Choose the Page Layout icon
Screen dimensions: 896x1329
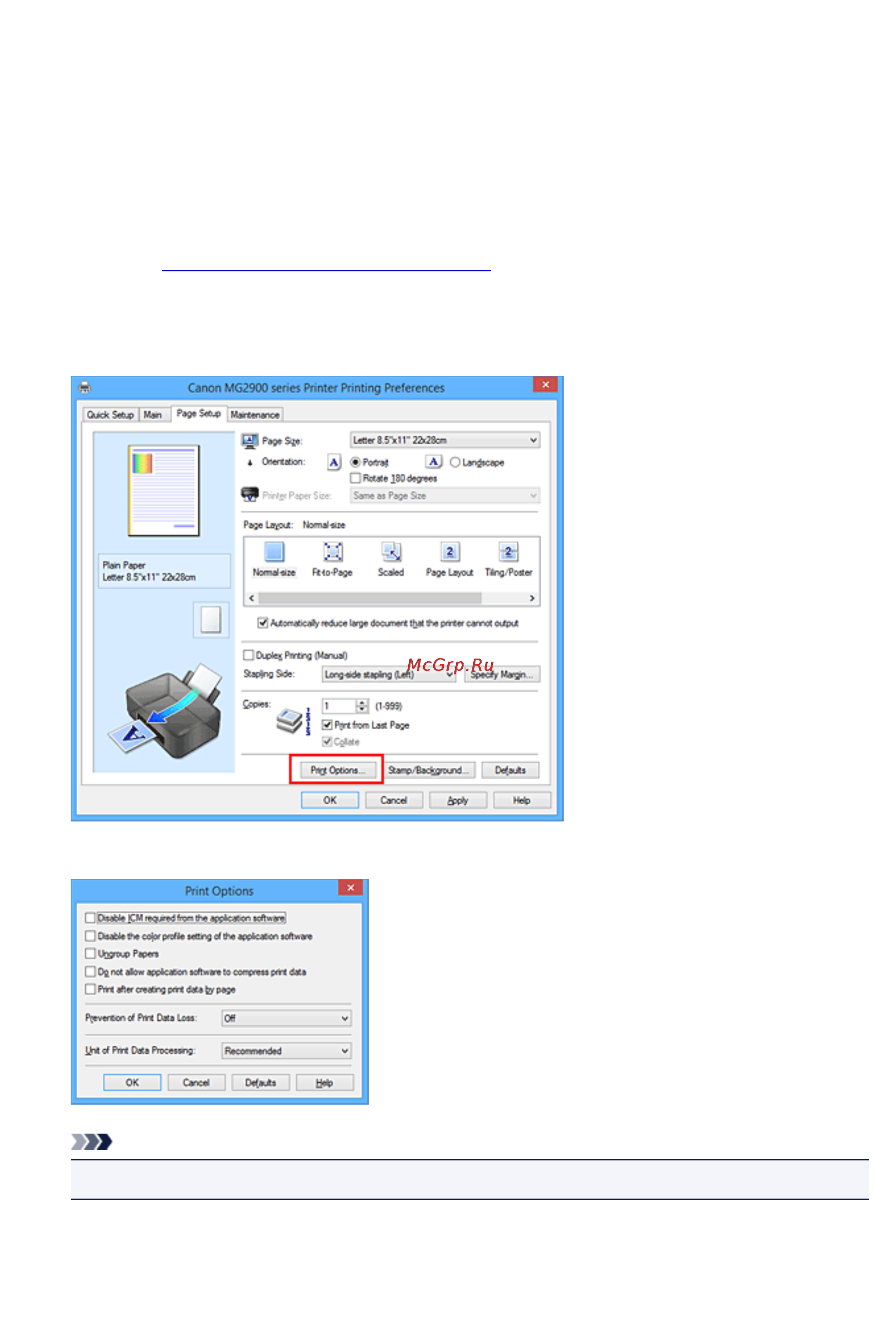(x=450, y=552)
